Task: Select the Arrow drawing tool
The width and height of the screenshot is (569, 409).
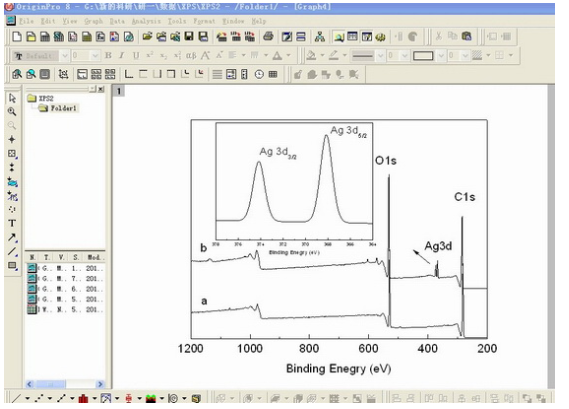Action: pos(12,238)
